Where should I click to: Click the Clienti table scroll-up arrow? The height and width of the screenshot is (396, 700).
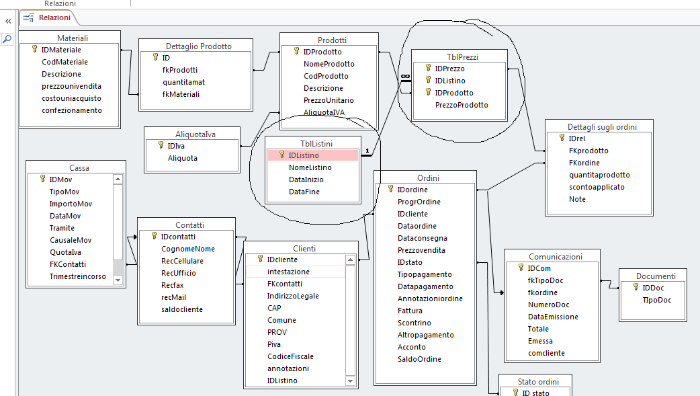tap(350, 260)
